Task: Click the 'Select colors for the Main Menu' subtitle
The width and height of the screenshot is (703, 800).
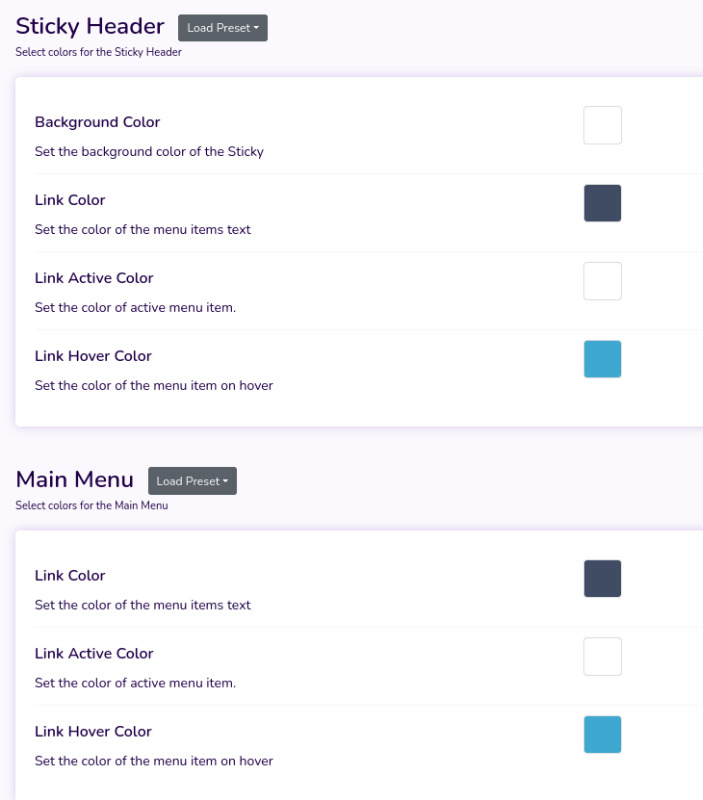Action: [91, 506]
